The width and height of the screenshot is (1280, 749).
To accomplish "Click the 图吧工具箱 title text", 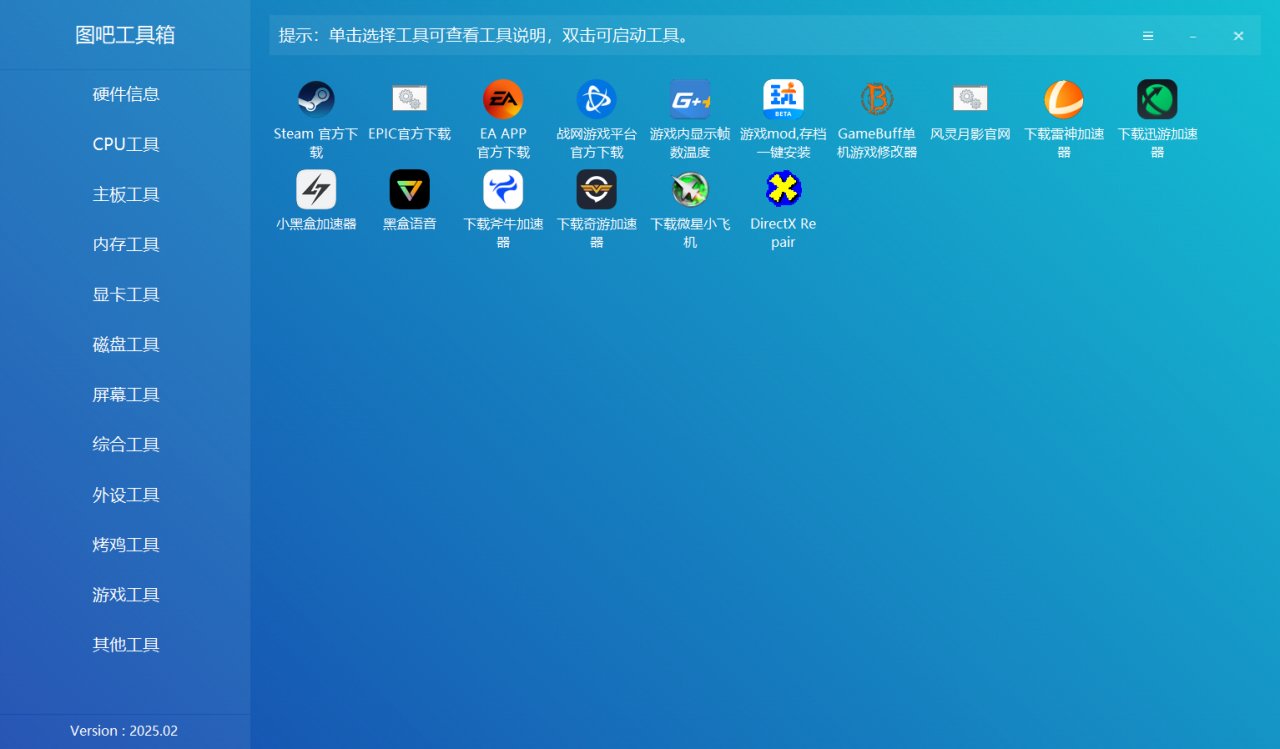I will [125, 35].
